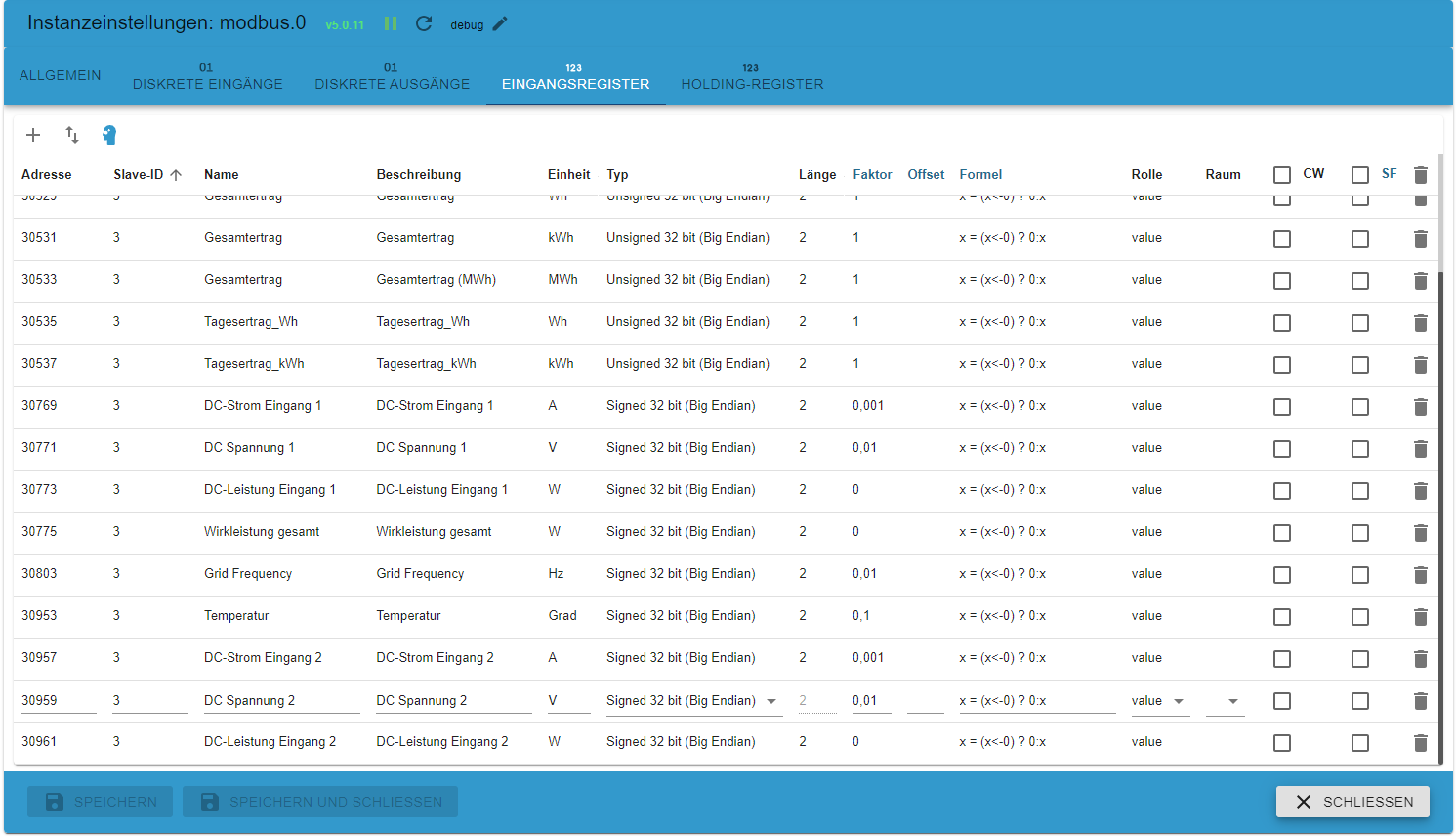This screenshot has height=836, width=1456.
Task: Edit Einheit field V in row 30959
Action: 569,701
